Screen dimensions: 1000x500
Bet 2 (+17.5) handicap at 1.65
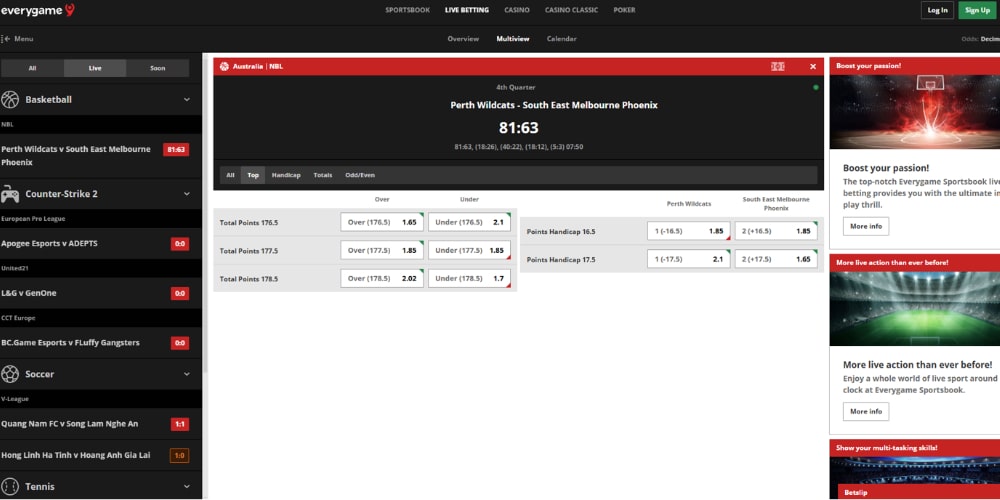point(776,259)
